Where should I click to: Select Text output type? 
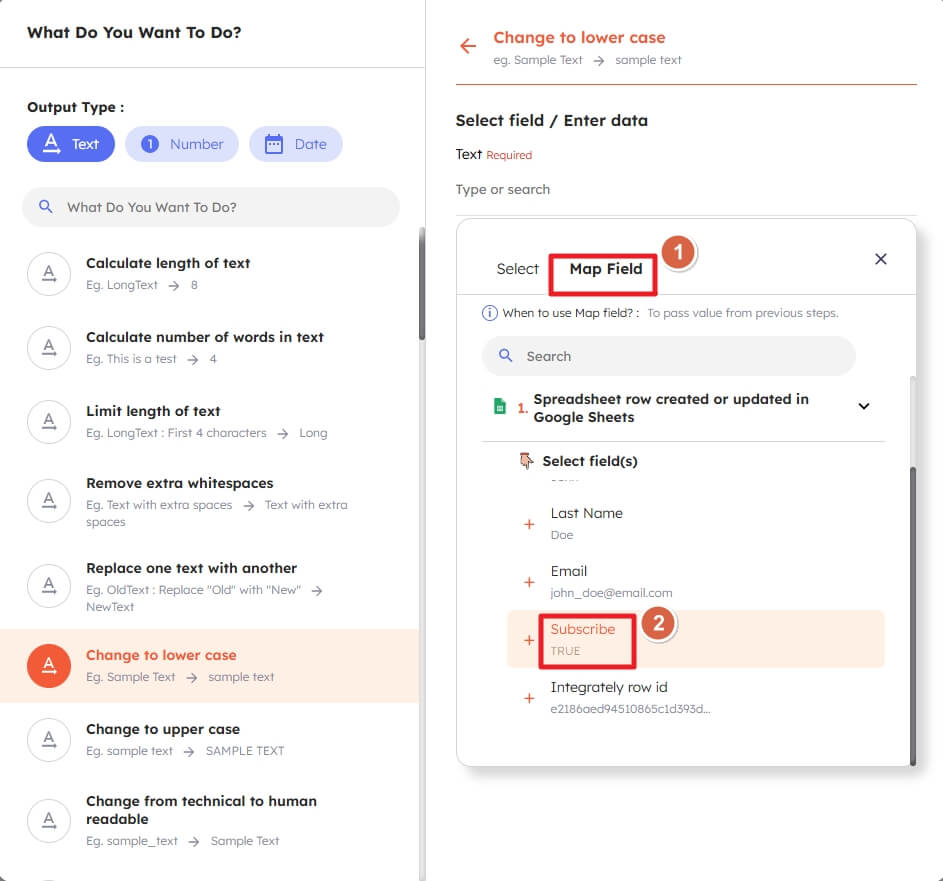pyautogui.click(x=71, y=144)
